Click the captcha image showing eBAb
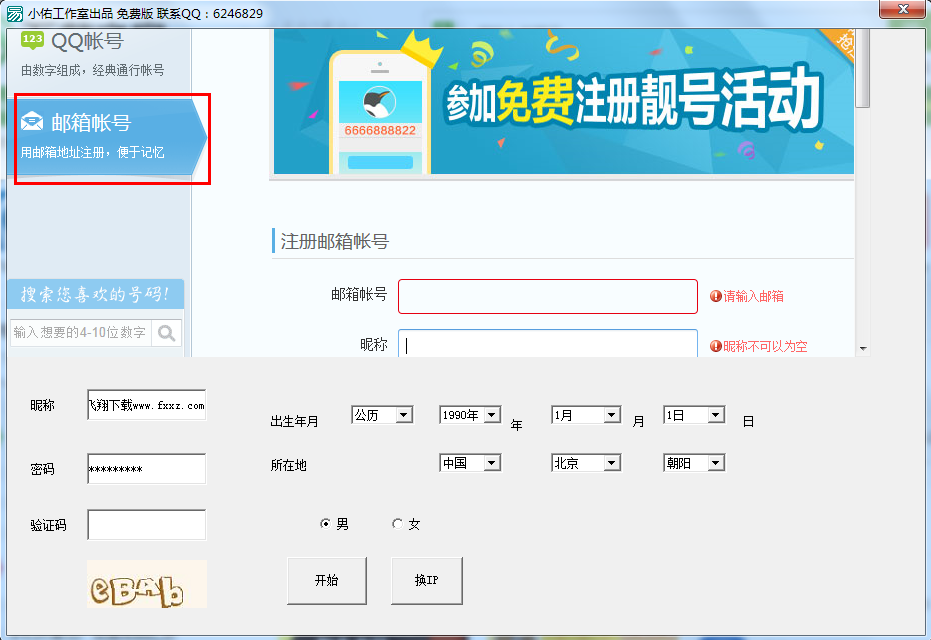 [145, 585]
